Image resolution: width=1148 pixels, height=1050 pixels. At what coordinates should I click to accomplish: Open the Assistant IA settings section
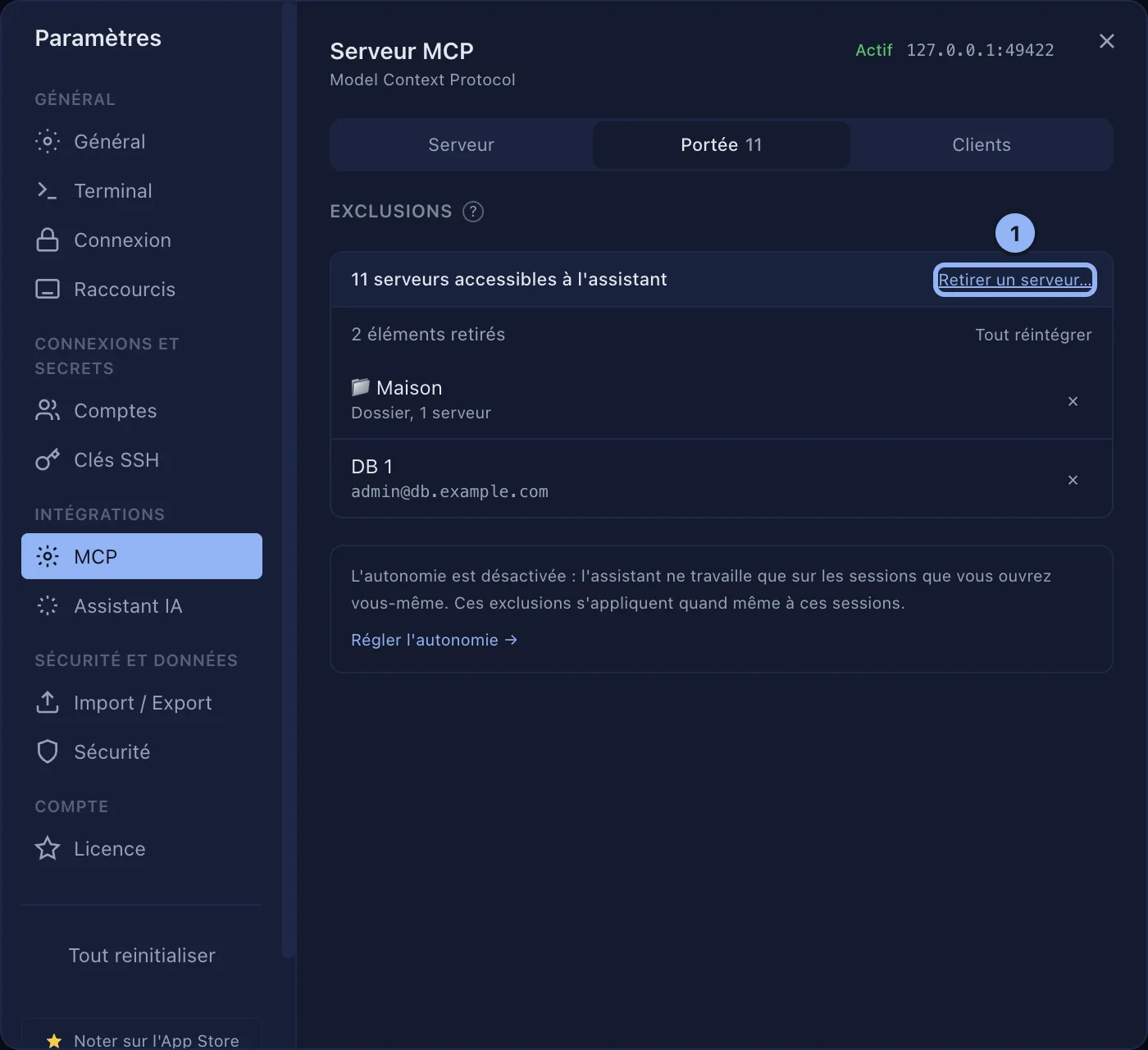142,606
